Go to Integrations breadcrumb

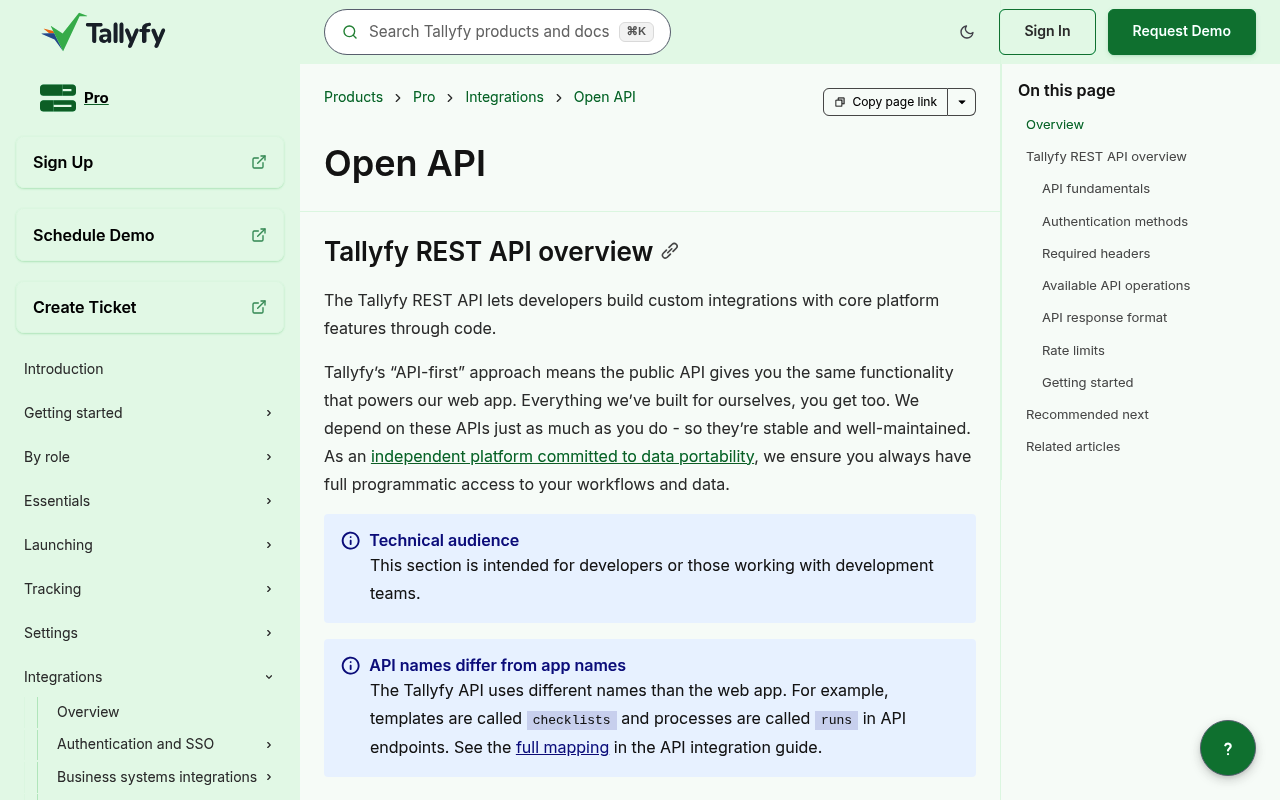click(504, 97)
